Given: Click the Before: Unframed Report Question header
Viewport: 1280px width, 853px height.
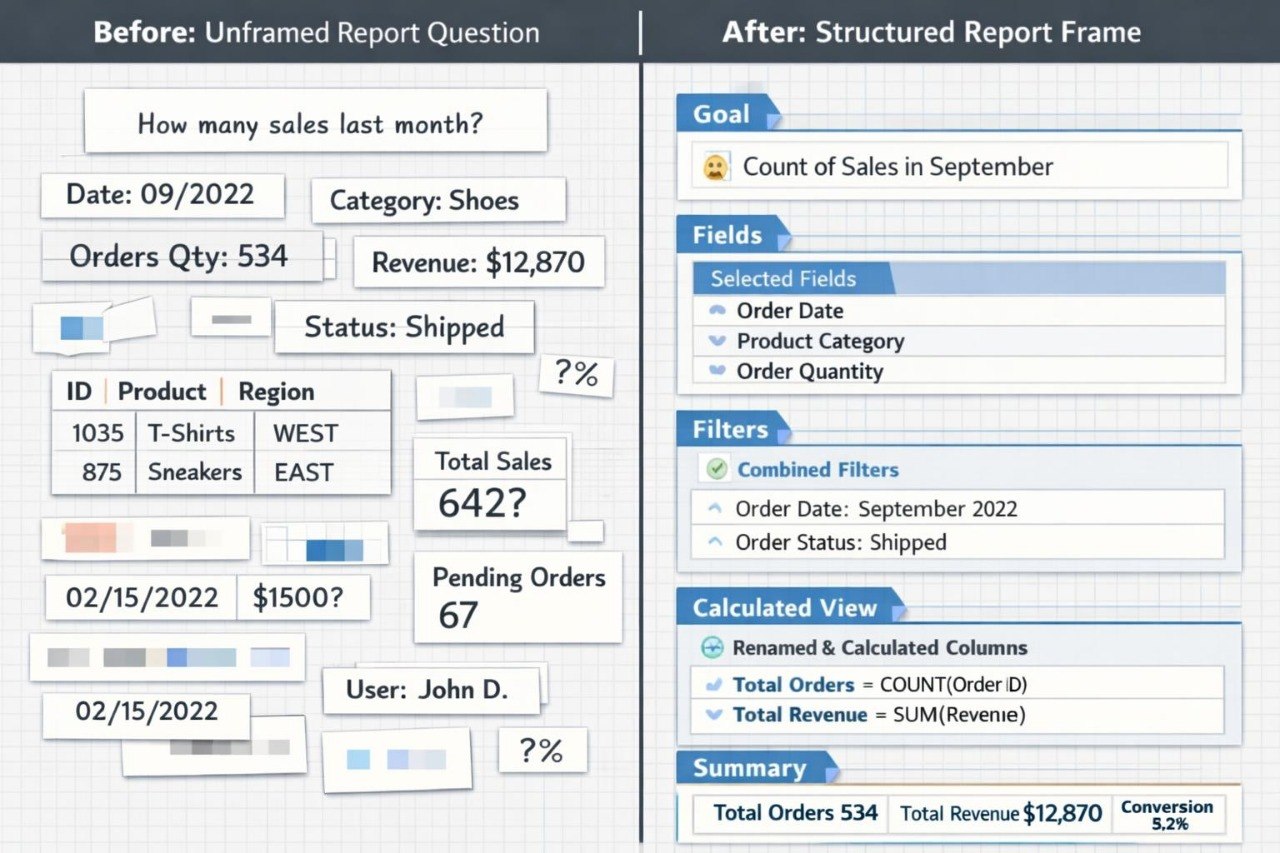Looking at the screenshot, I should pyautogui.click(x=317, y=31).
